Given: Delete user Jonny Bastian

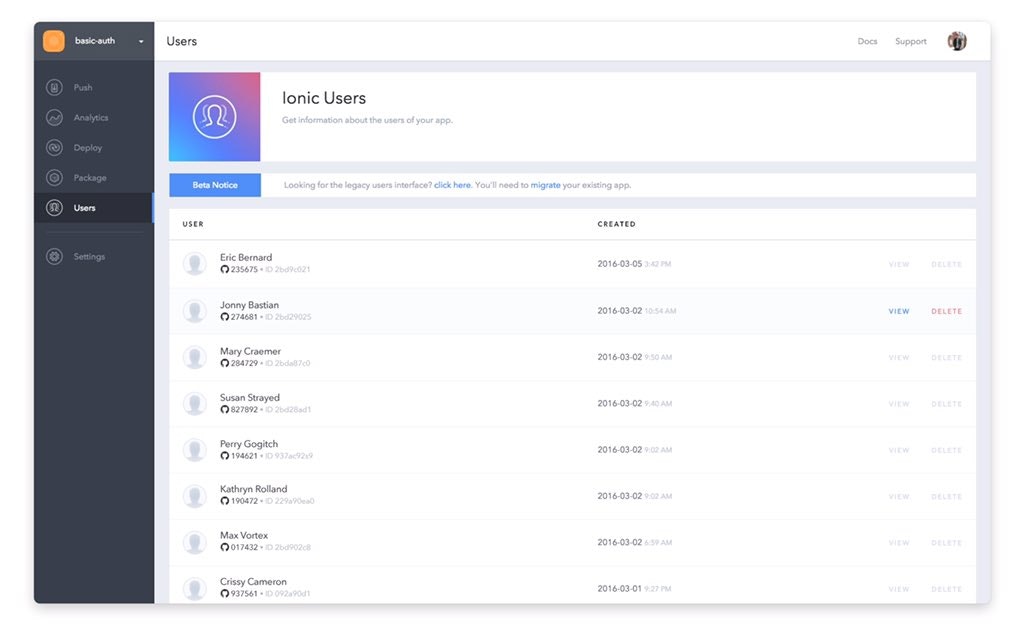Looking at the screenshot, I should point(946,312).
